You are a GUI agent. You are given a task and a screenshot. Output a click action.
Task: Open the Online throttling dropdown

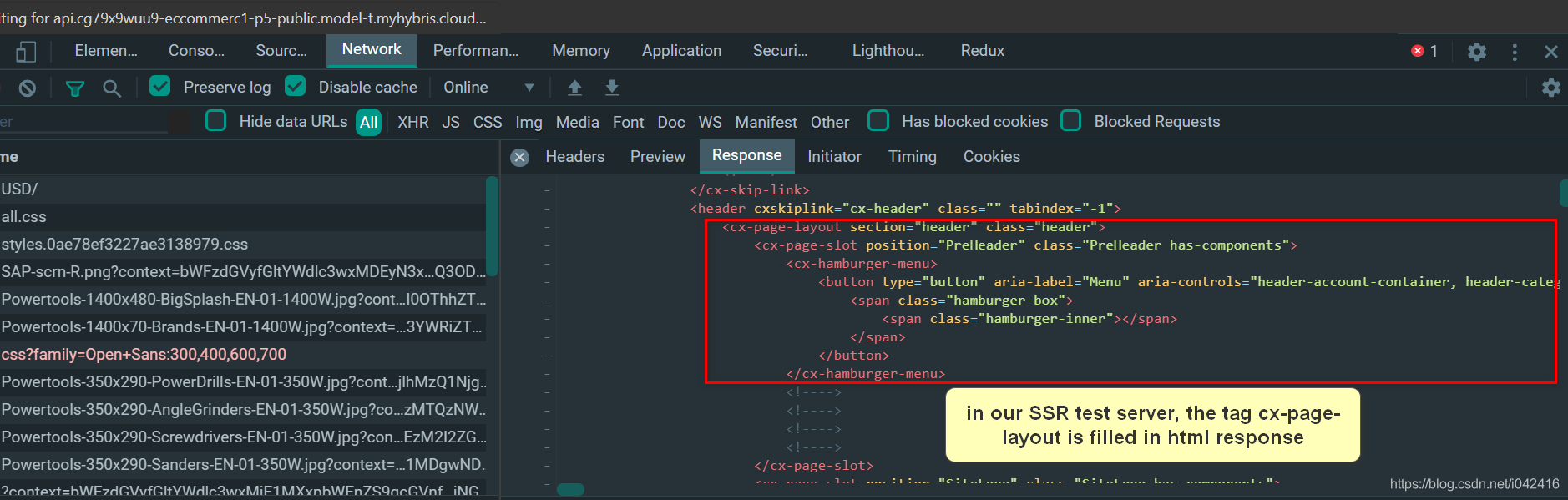pyautogui.click(x=488, y=88)
